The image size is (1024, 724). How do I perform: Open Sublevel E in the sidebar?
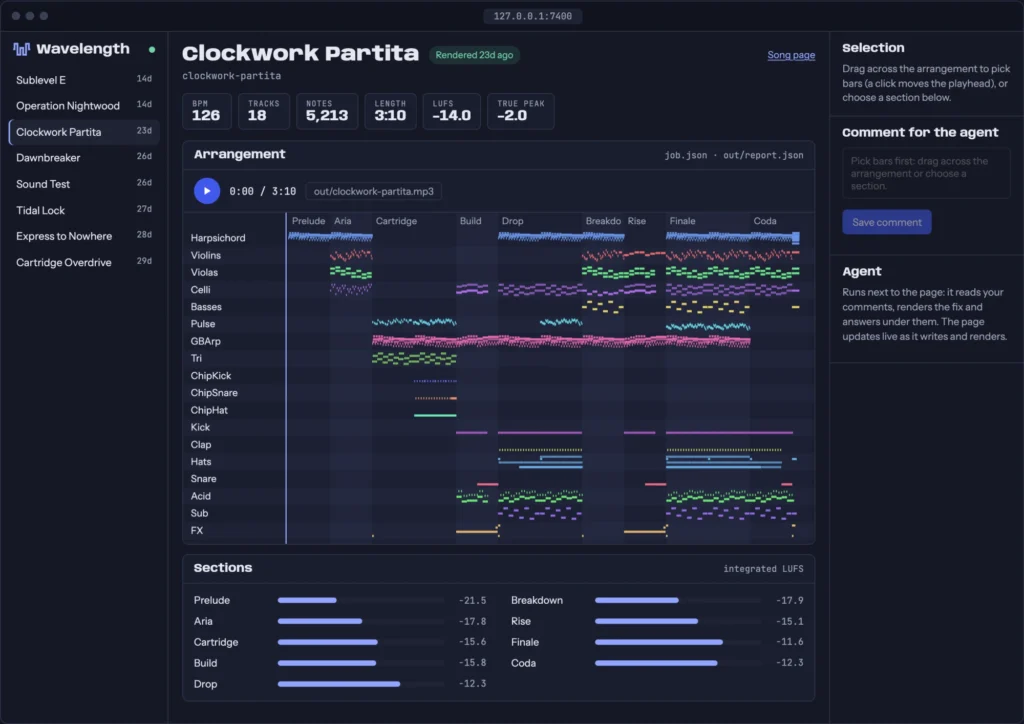84,80
